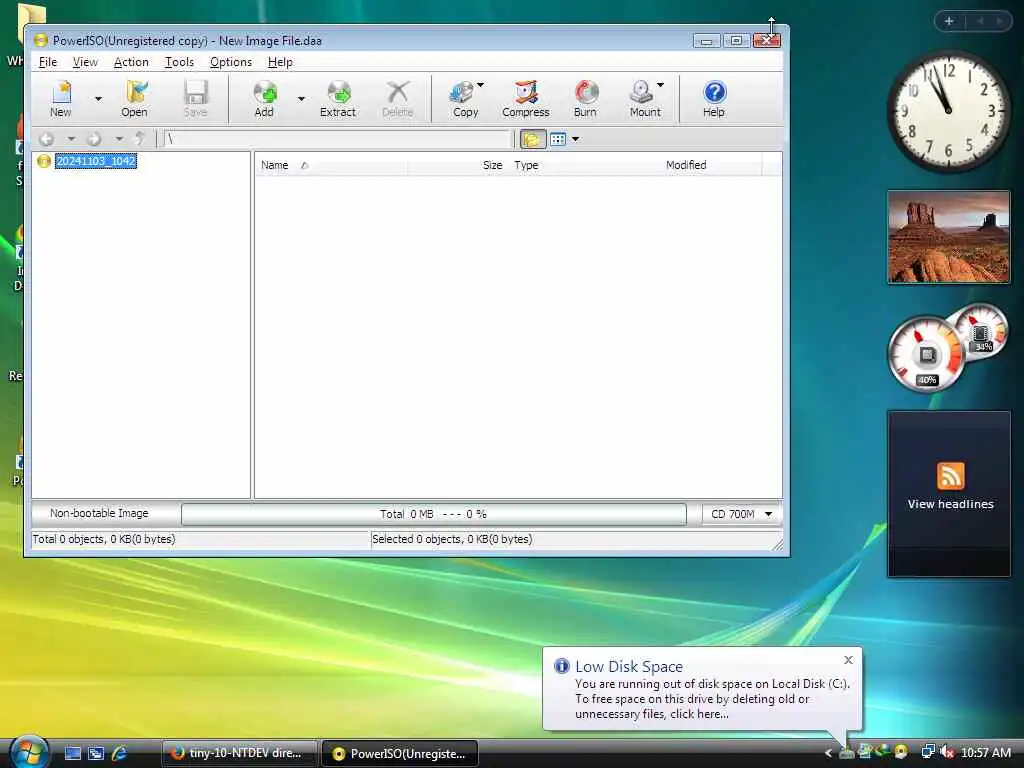
Task: Click the Delete toolbar icon
Action: [398, 99]
